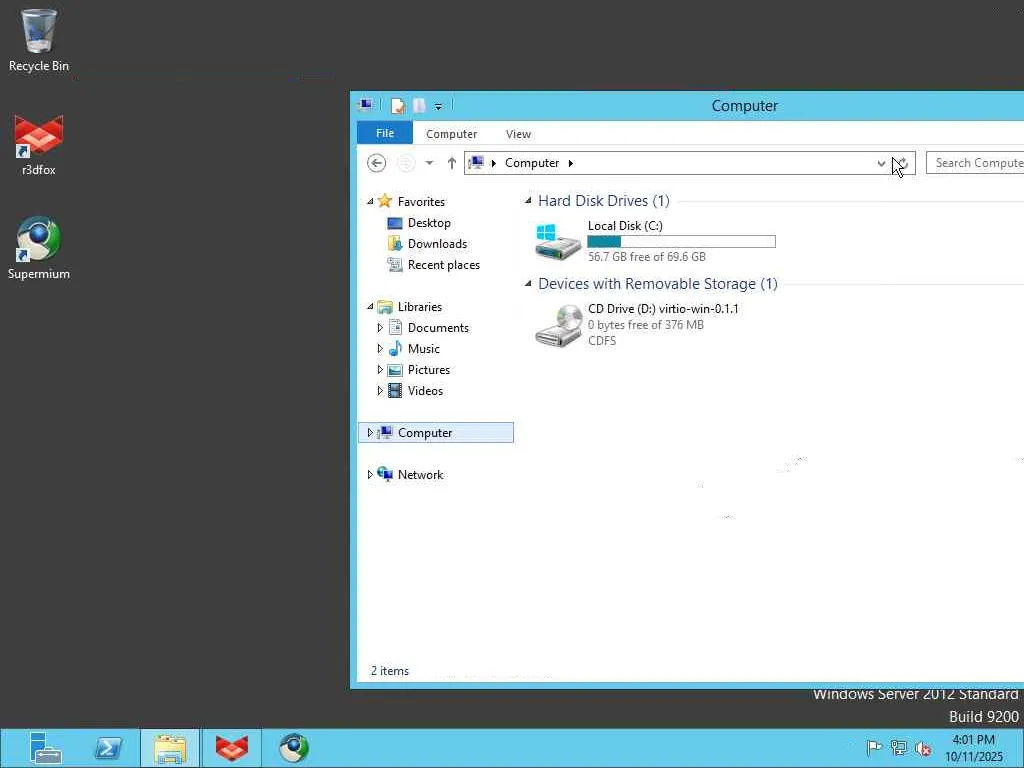Select Network in the navigation pane
Image resolution: width=1024 pixels, height=768 pixels.
pyautogui.click(x=420, y=475)
